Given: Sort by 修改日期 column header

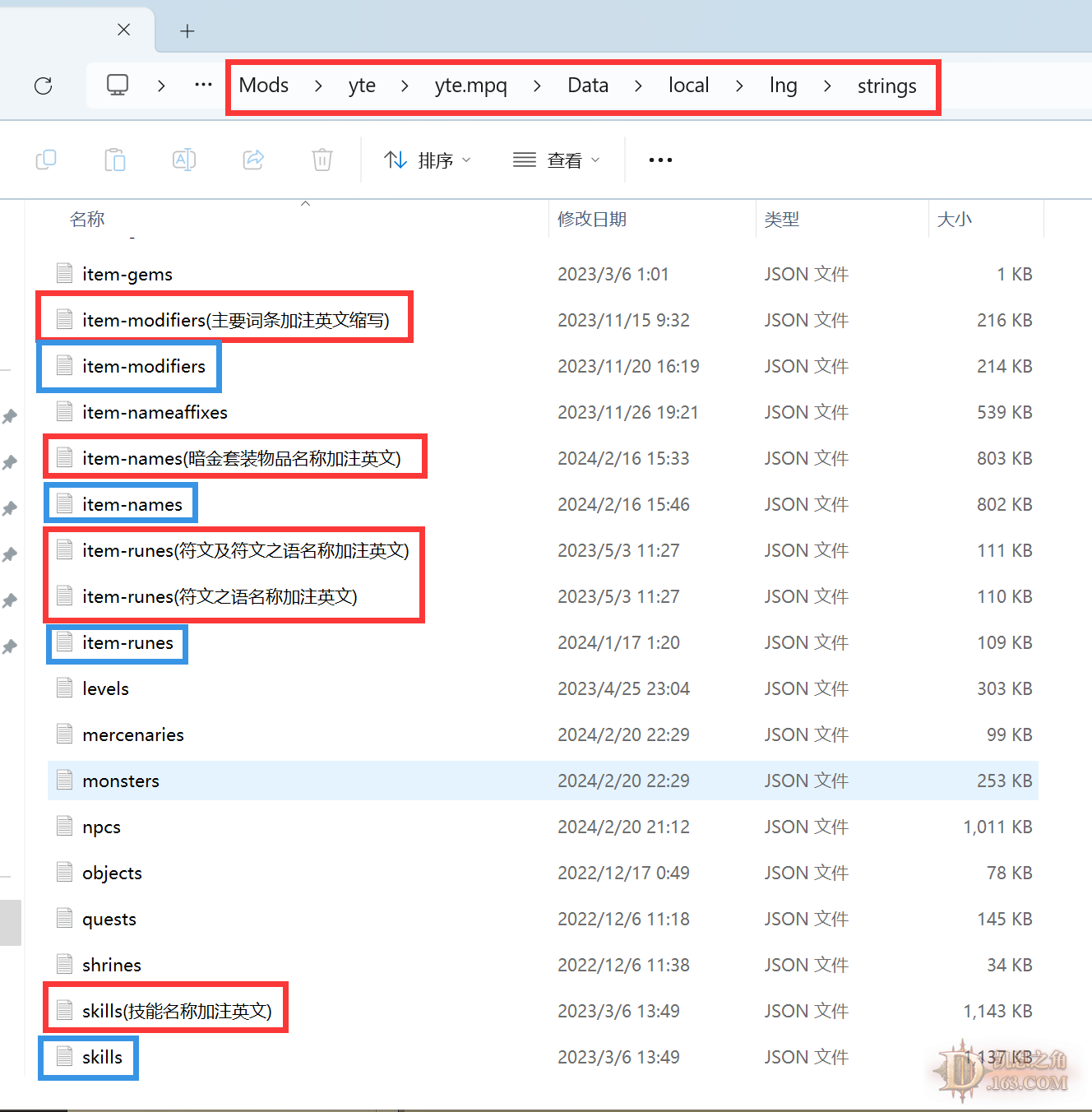Looking at the screenshot, I should click(x=592, y=219).
